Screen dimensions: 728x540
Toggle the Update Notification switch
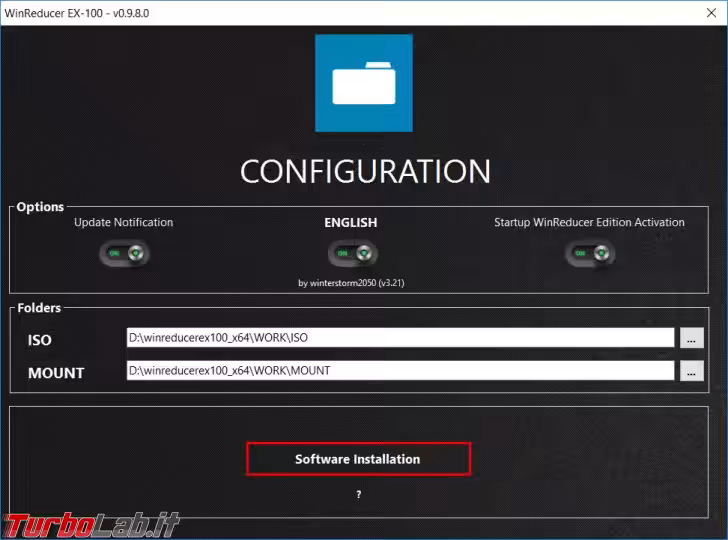click(124, 254)
